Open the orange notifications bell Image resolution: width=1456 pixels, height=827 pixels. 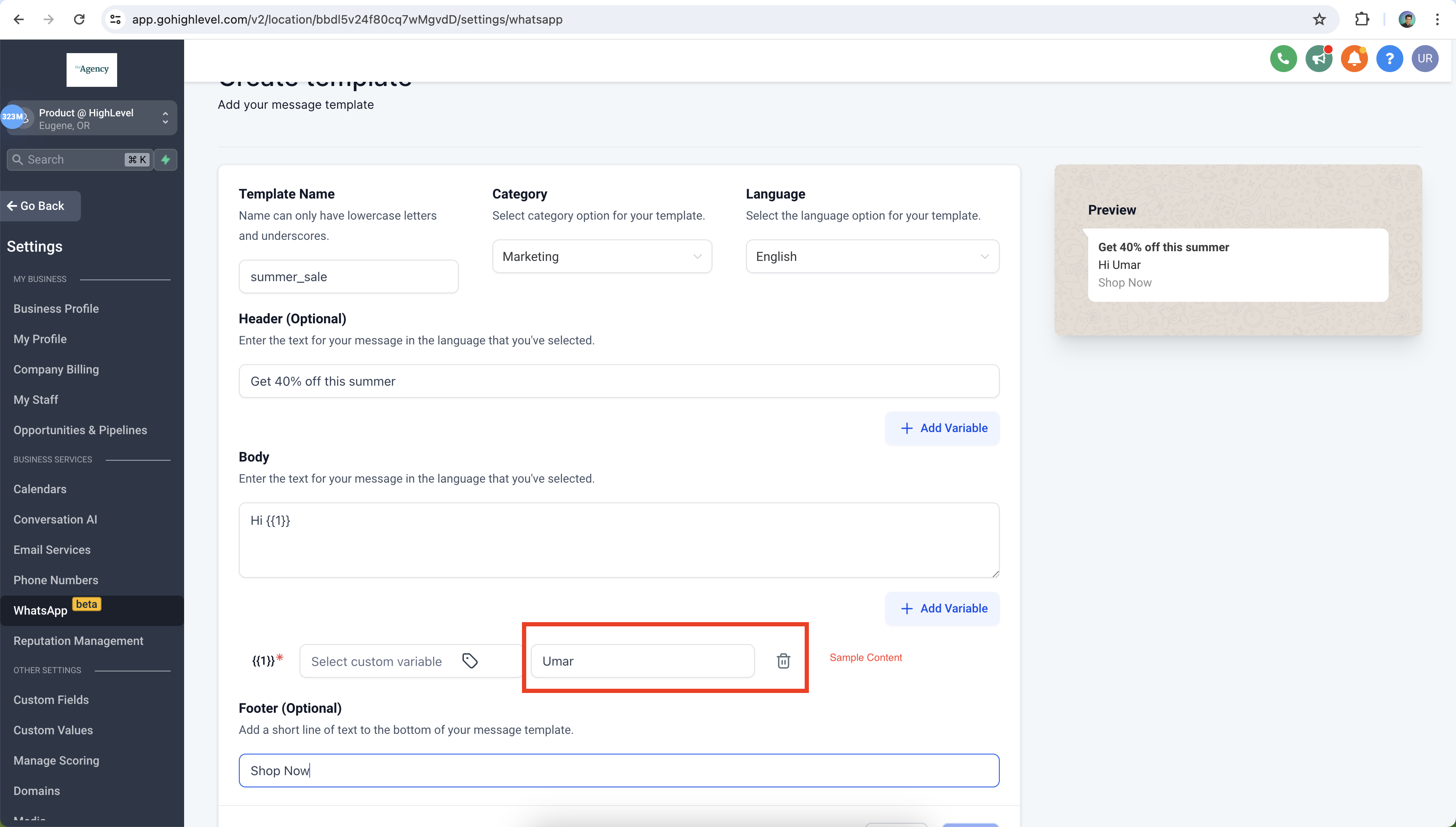1354,59
